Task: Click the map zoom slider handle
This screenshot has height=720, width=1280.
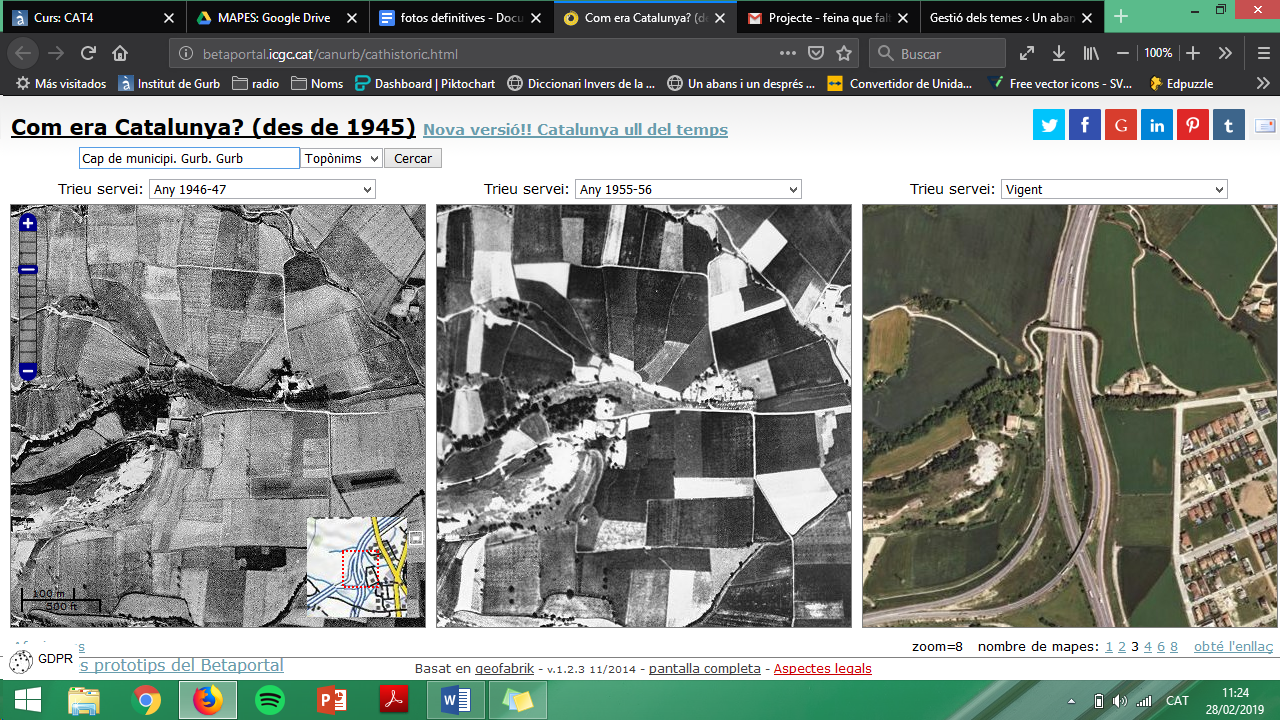Action: (x=28, y=269)
